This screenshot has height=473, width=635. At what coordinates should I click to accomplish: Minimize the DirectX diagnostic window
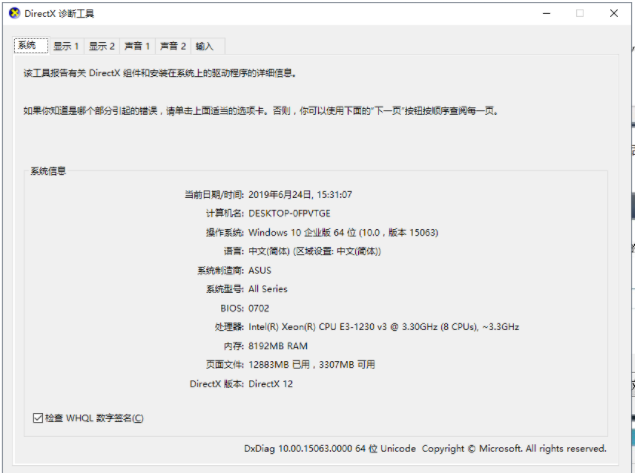pyautogui.click(x=546, y=13)
